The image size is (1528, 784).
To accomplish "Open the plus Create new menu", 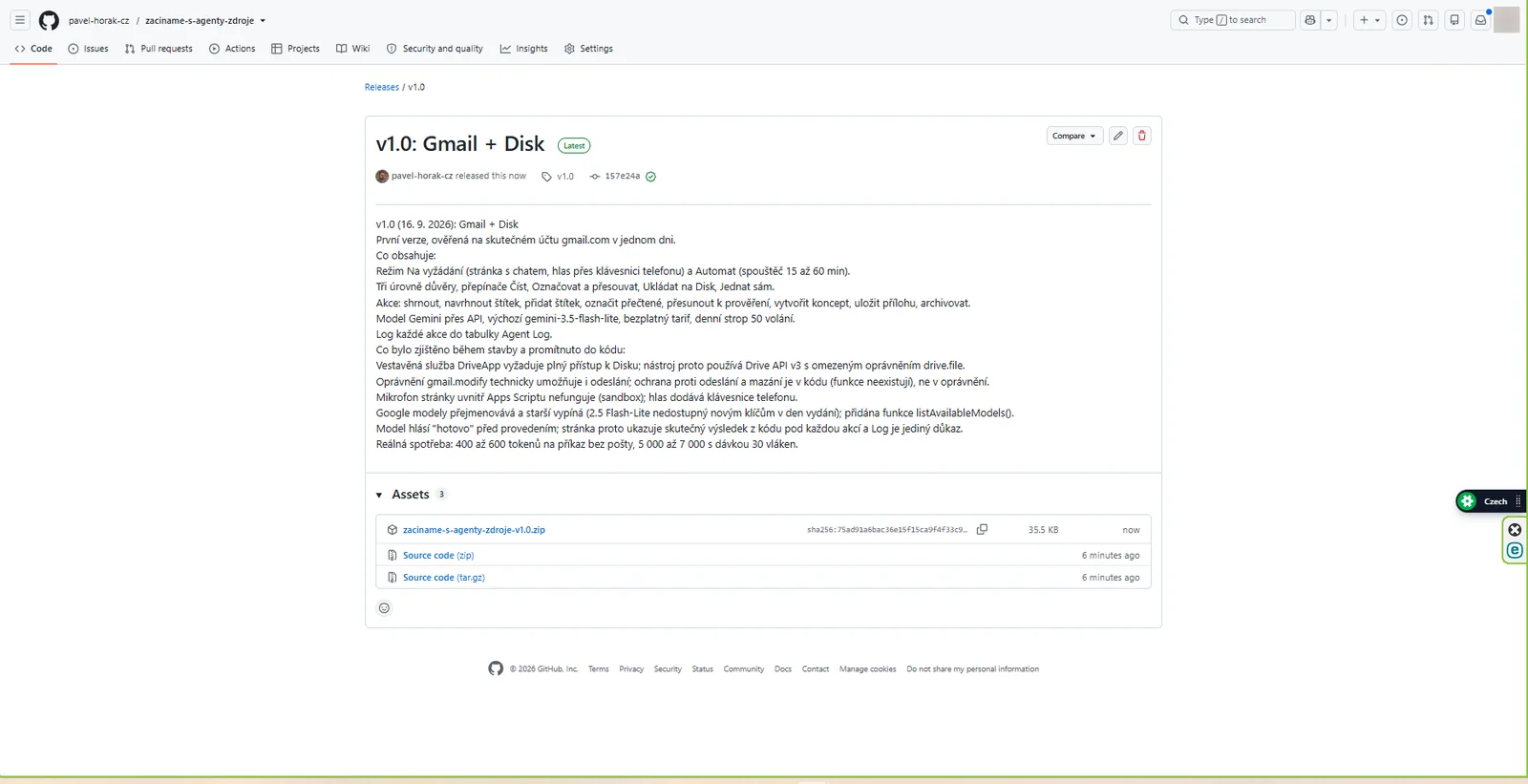I will pyautogui.click(x=1369, y=20).
